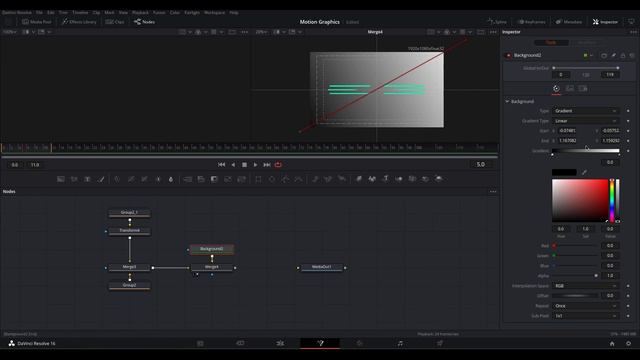This screenshot has height=360, width=640.
Task: Add a Color Corrector node from the toolbar
Action: 117,179
